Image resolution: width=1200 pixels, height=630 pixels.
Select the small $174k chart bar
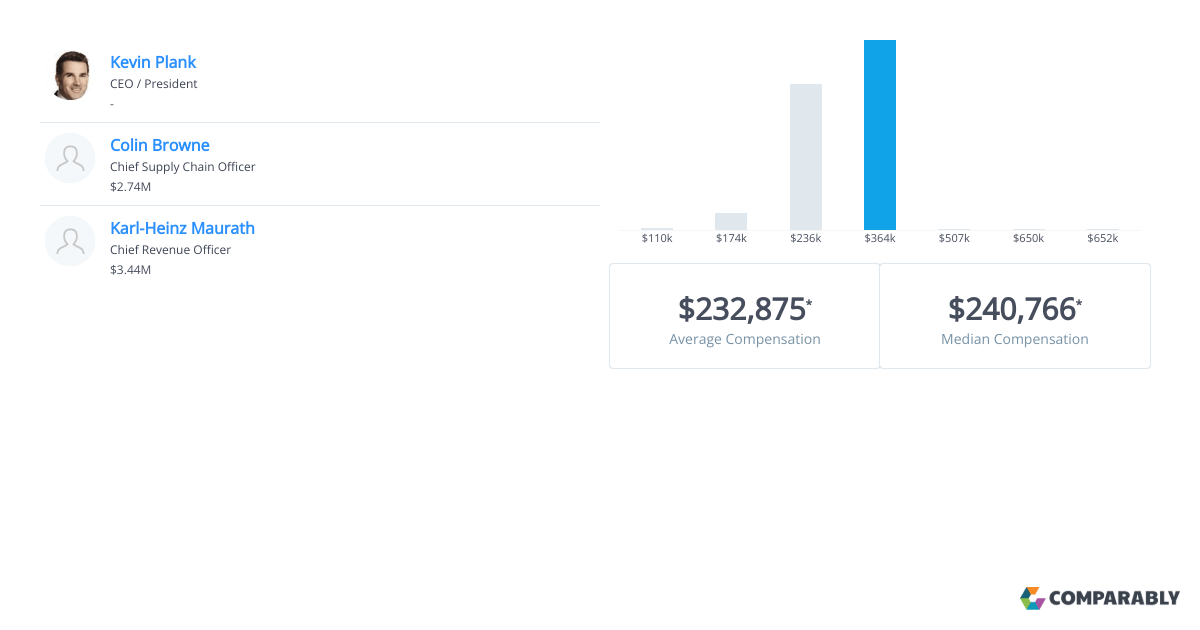pyautogui.click(x=731, y=221)
